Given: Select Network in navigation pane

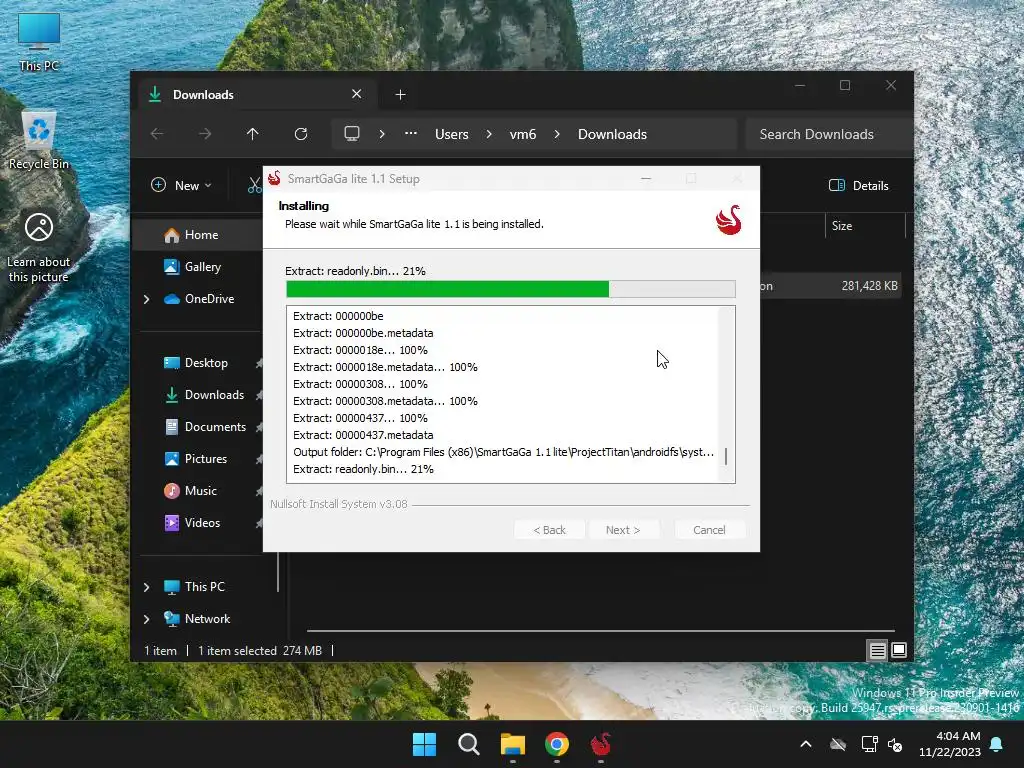Looking at the screenshot, I should [205, 619].
